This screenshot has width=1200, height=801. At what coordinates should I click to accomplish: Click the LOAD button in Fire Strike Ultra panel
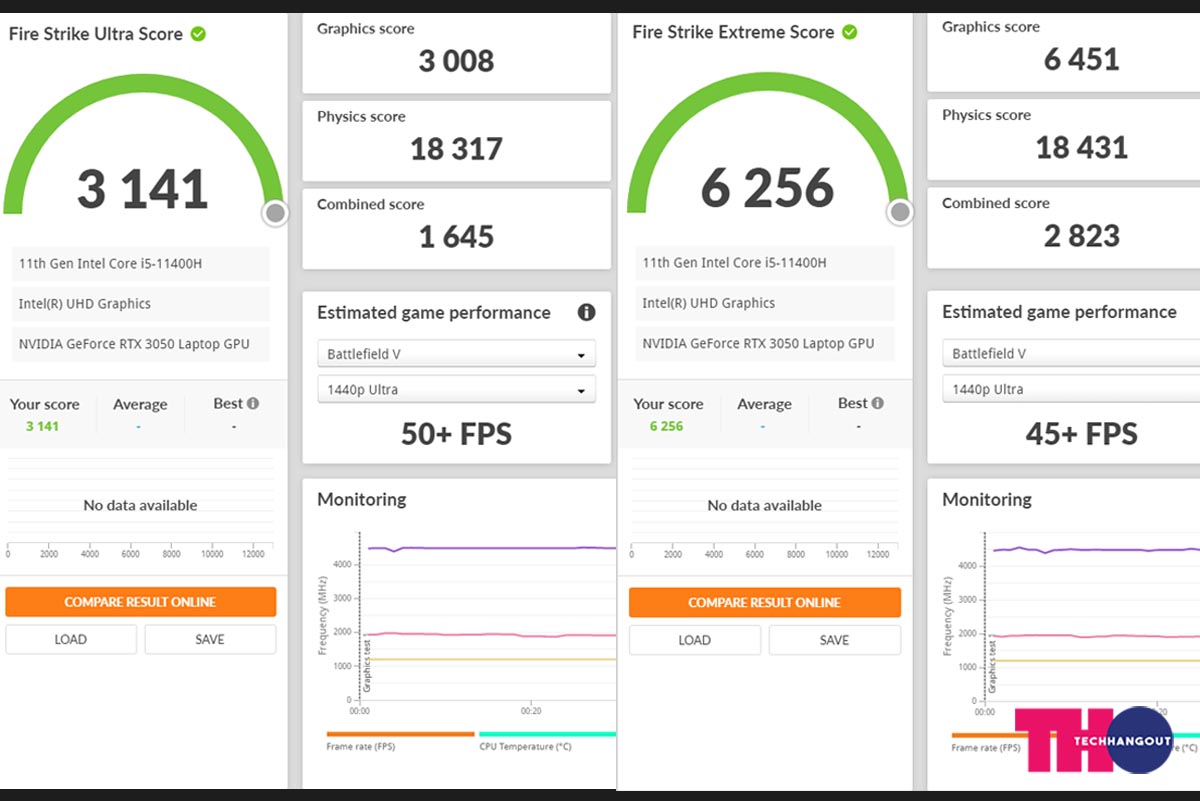point(71,639)
